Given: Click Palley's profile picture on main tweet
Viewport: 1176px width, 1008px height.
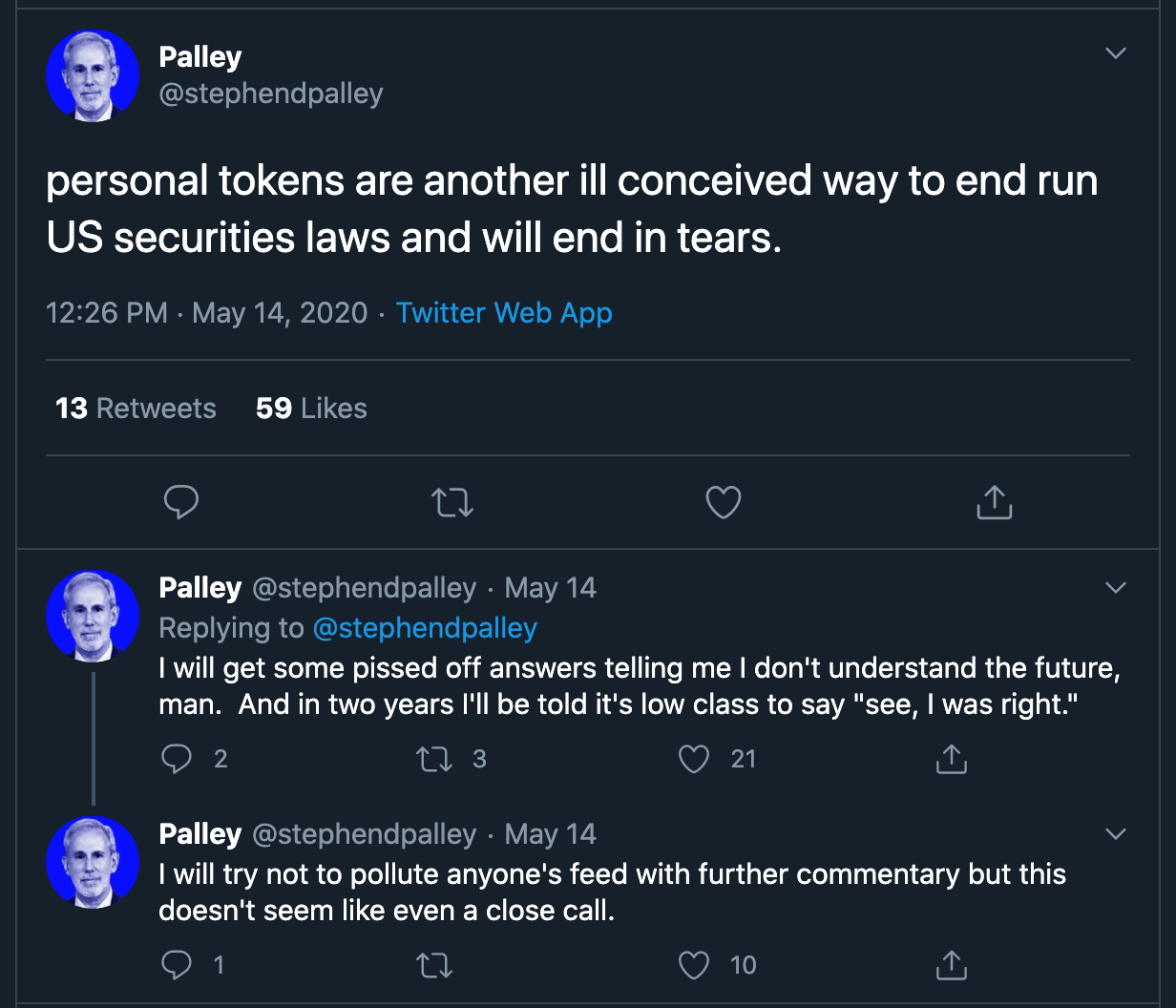Looking at the screenshot, I should [93, 75].
